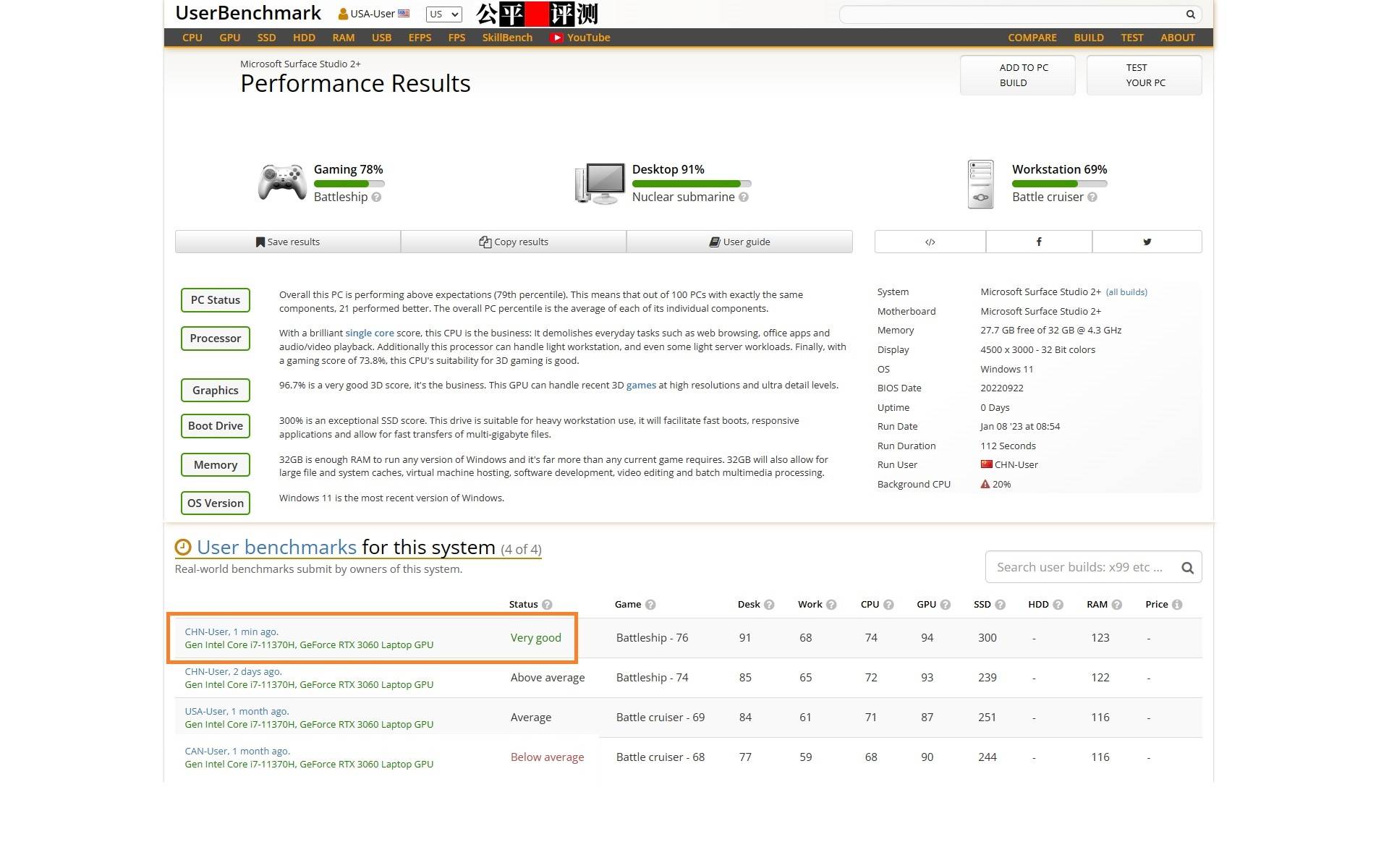Screen dimensions: 1389x868
Task: Click the Copy results button
Action: pyautogui.click(x=514, y=242)
